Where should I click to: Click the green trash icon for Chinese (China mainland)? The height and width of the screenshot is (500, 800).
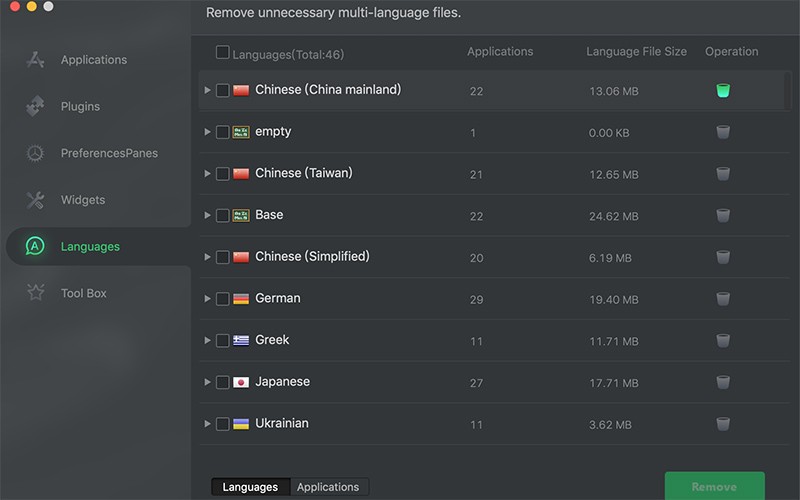(x=723, y=91)
